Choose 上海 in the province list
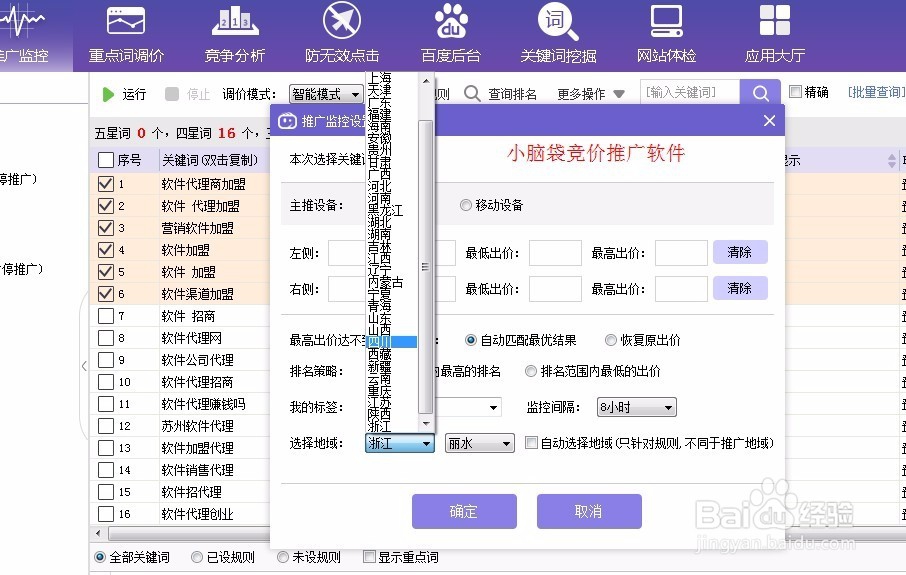Image resolution: width=906 pixels, height=575 pixels. (380, 77)
